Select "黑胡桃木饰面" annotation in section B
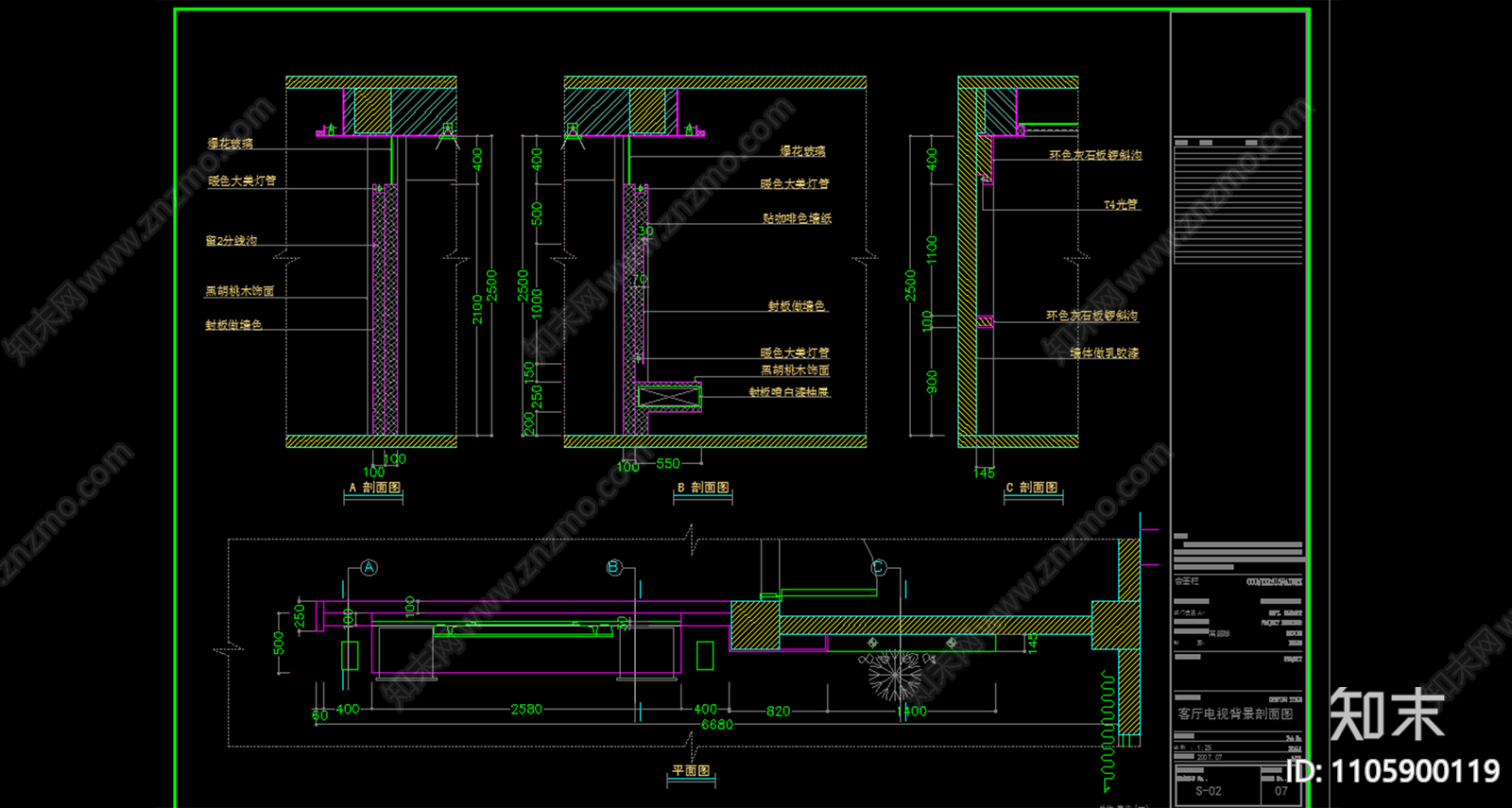The image size is (1512, 808). (795, 370)
